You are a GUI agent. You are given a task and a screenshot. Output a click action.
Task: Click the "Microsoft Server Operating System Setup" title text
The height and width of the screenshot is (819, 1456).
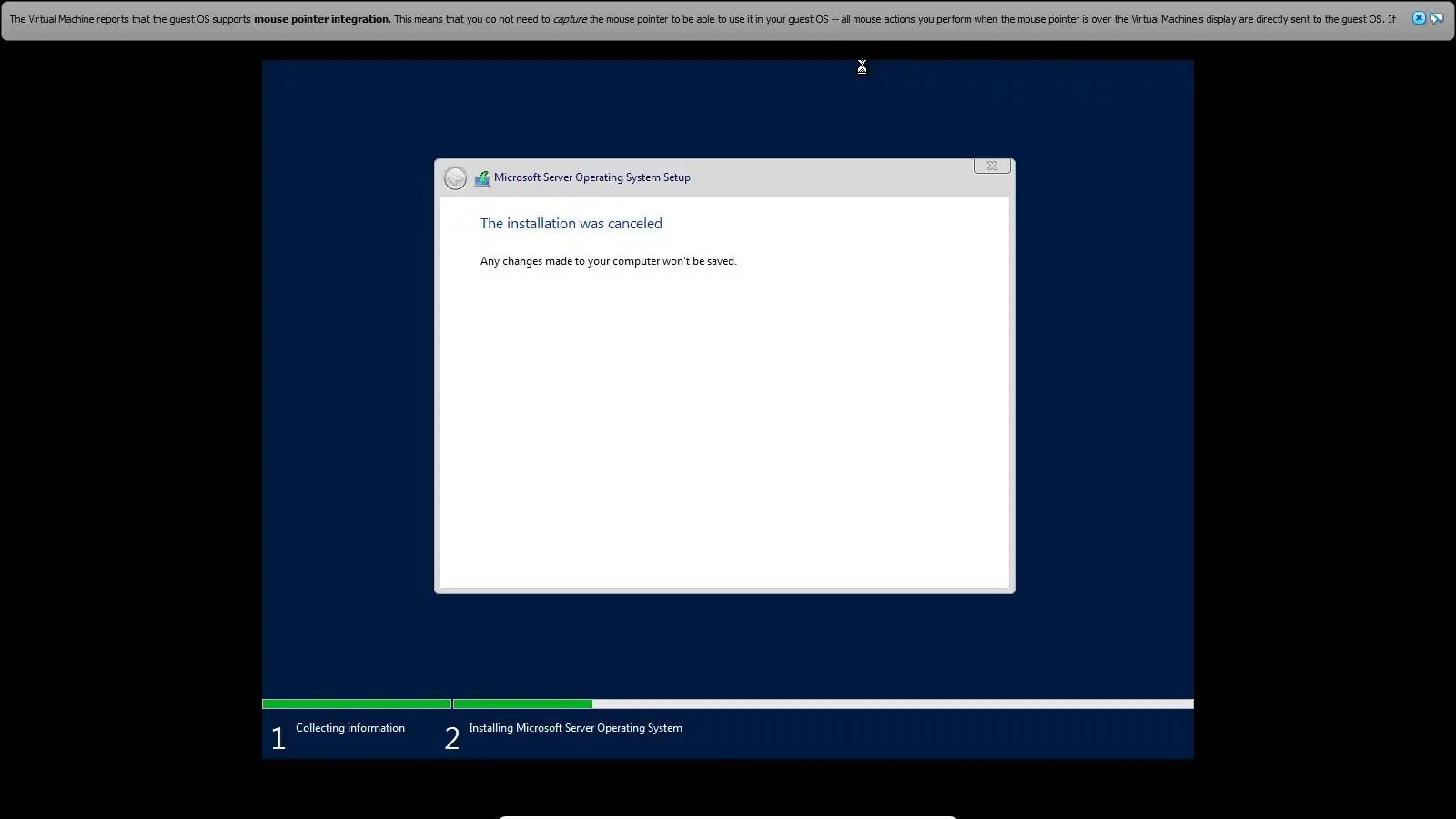coord(592,177)
